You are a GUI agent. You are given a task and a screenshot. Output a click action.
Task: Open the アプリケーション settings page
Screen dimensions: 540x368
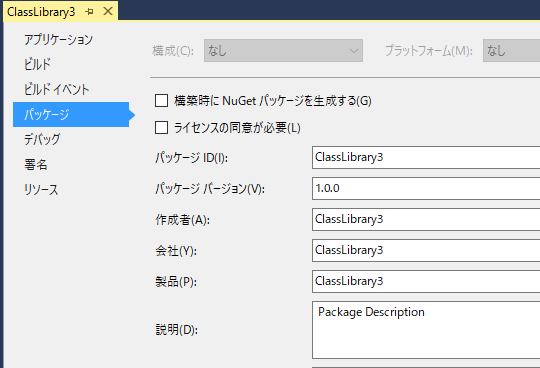pyautogui.click(x=59, y=40)
